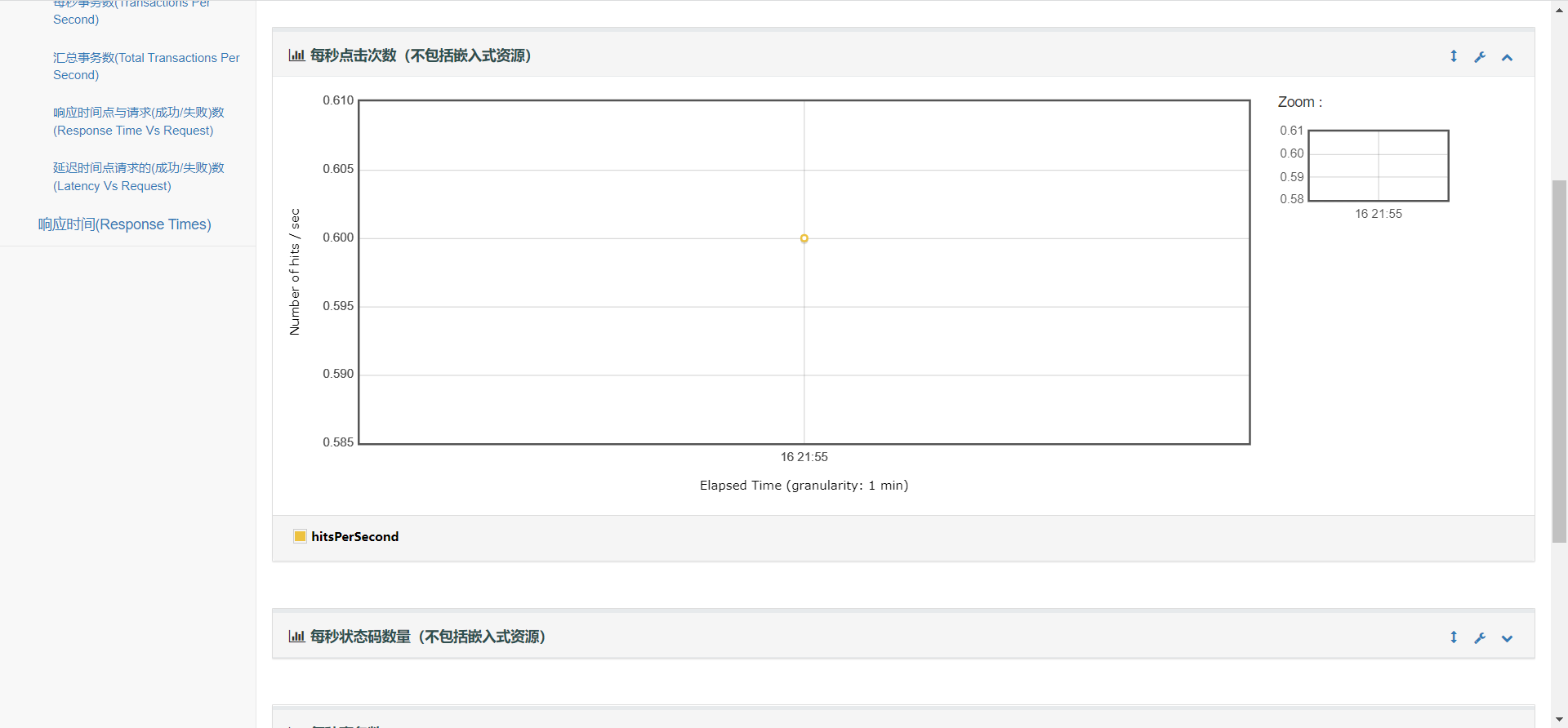This screenshot has width=1568, height=728.
Task: Open Response Time Vs Request link
Action: click(139, 122)
